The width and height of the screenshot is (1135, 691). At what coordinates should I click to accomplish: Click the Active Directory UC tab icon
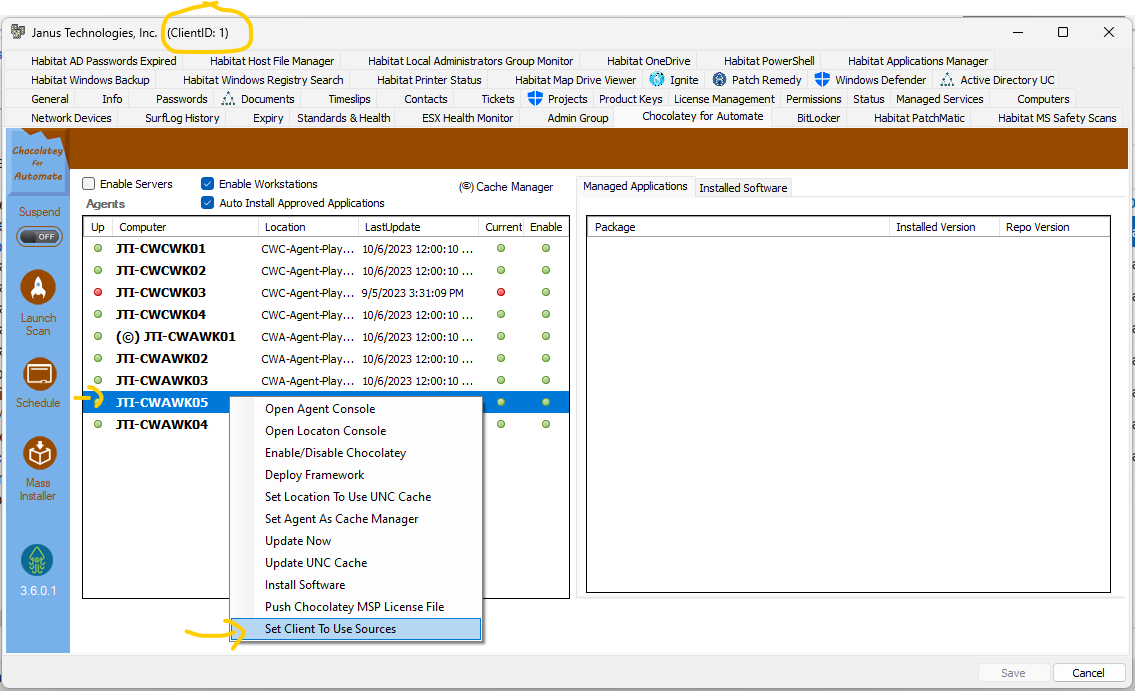point(947,80)
